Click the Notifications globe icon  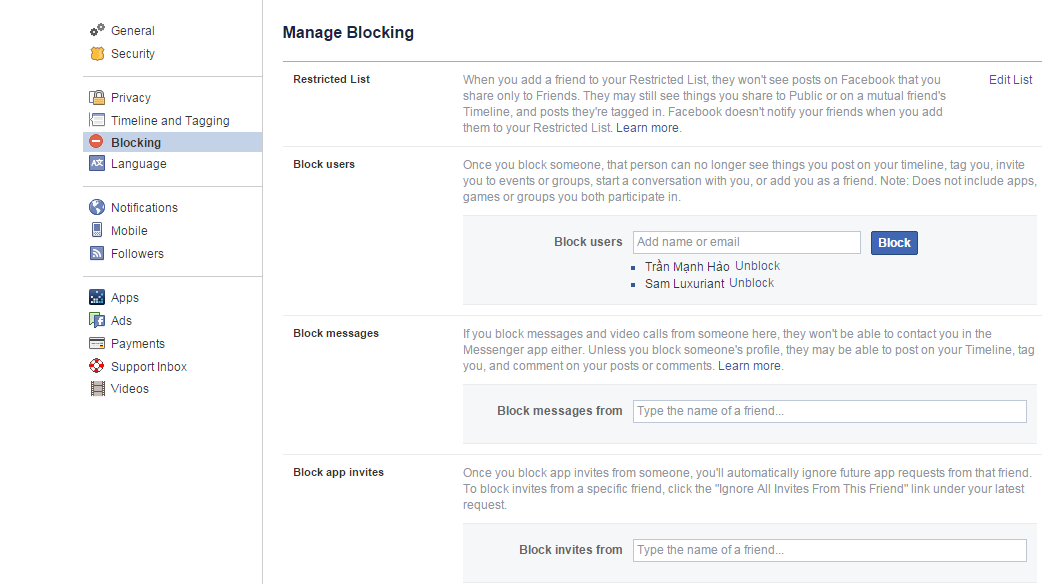(97, 208)
